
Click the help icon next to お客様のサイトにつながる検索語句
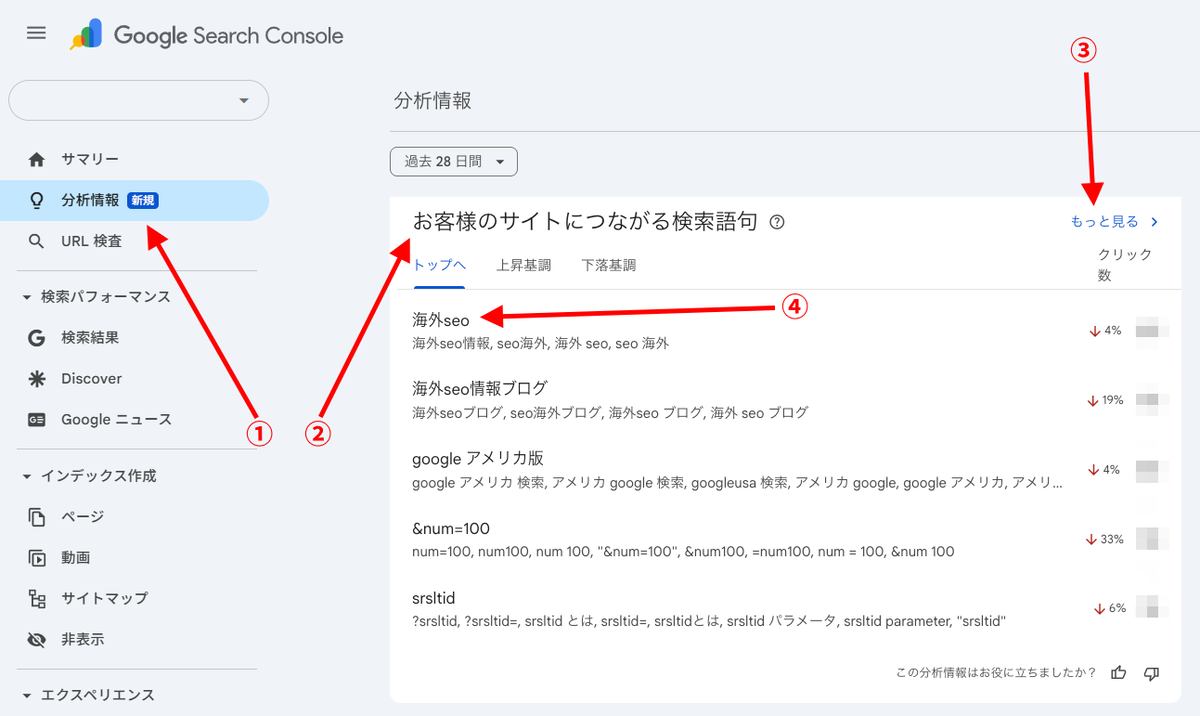777,222
